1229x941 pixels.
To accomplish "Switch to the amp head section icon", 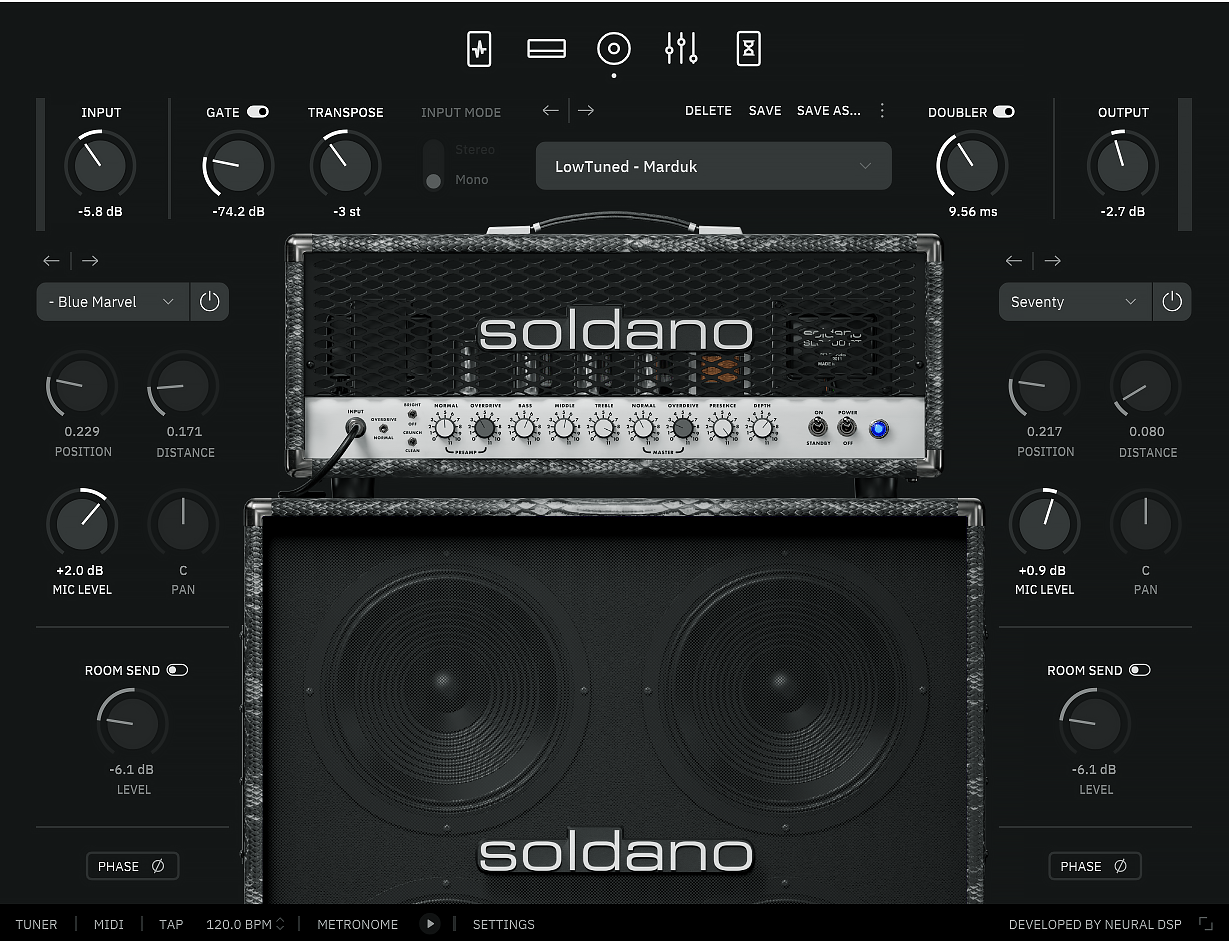I will [546, 48].
